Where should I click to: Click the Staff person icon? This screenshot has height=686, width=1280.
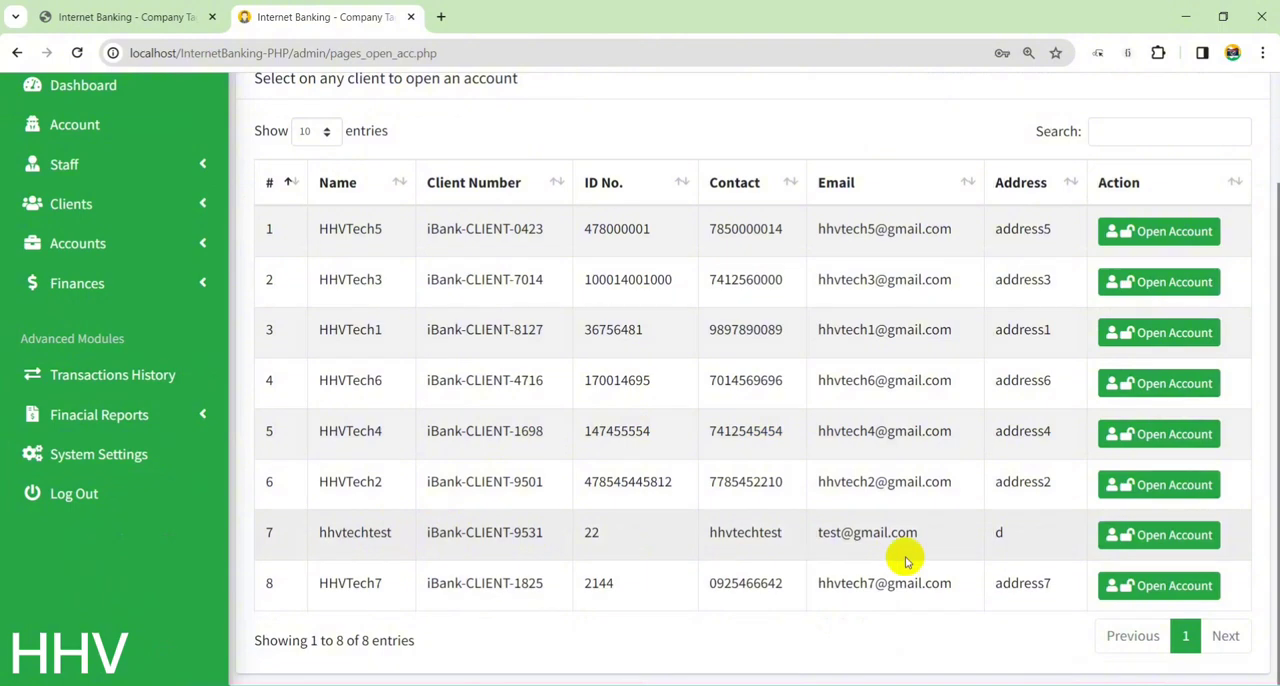click(32, 164)
